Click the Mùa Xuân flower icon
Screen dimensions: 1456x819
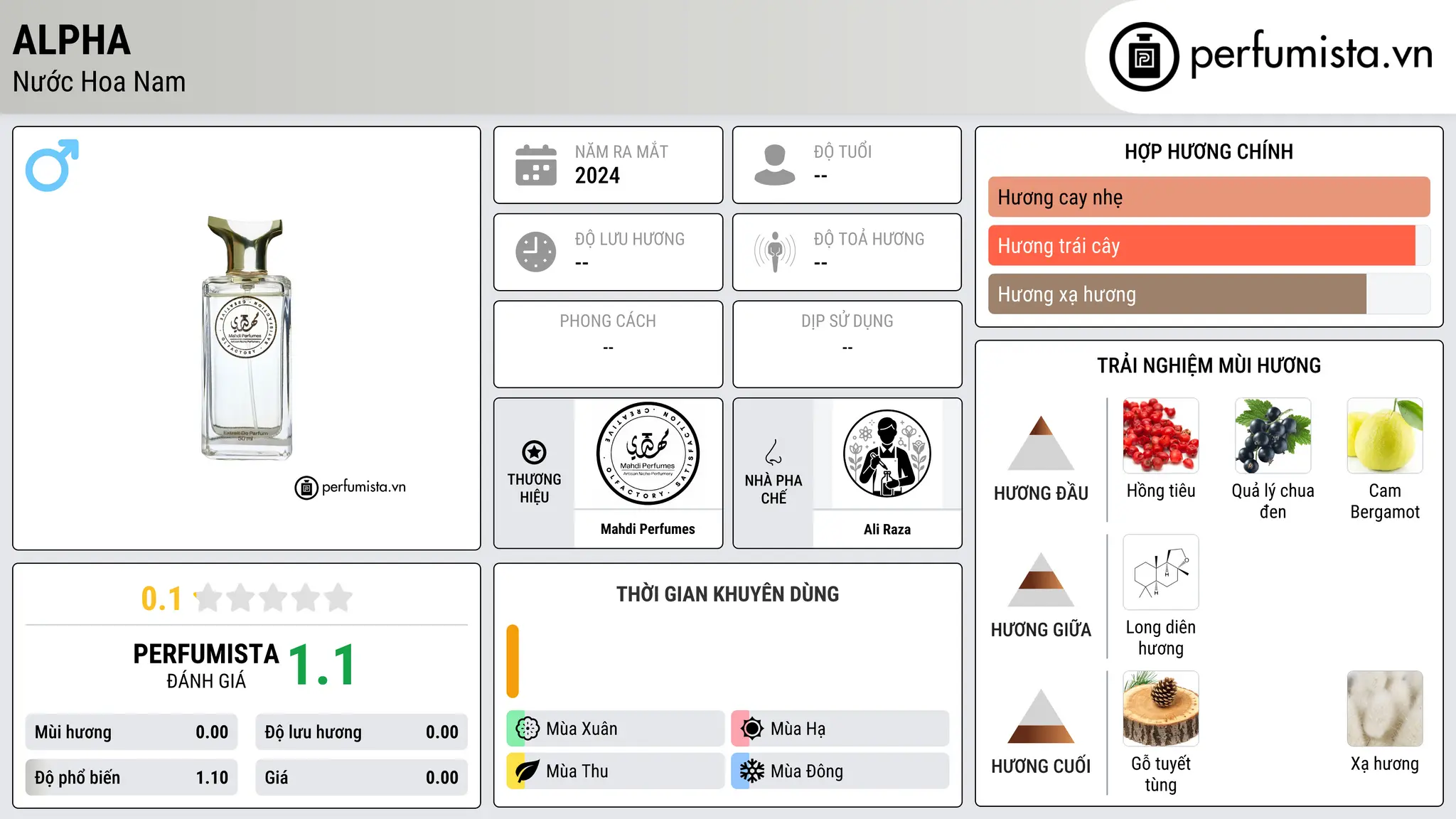[x=528, y=729]
